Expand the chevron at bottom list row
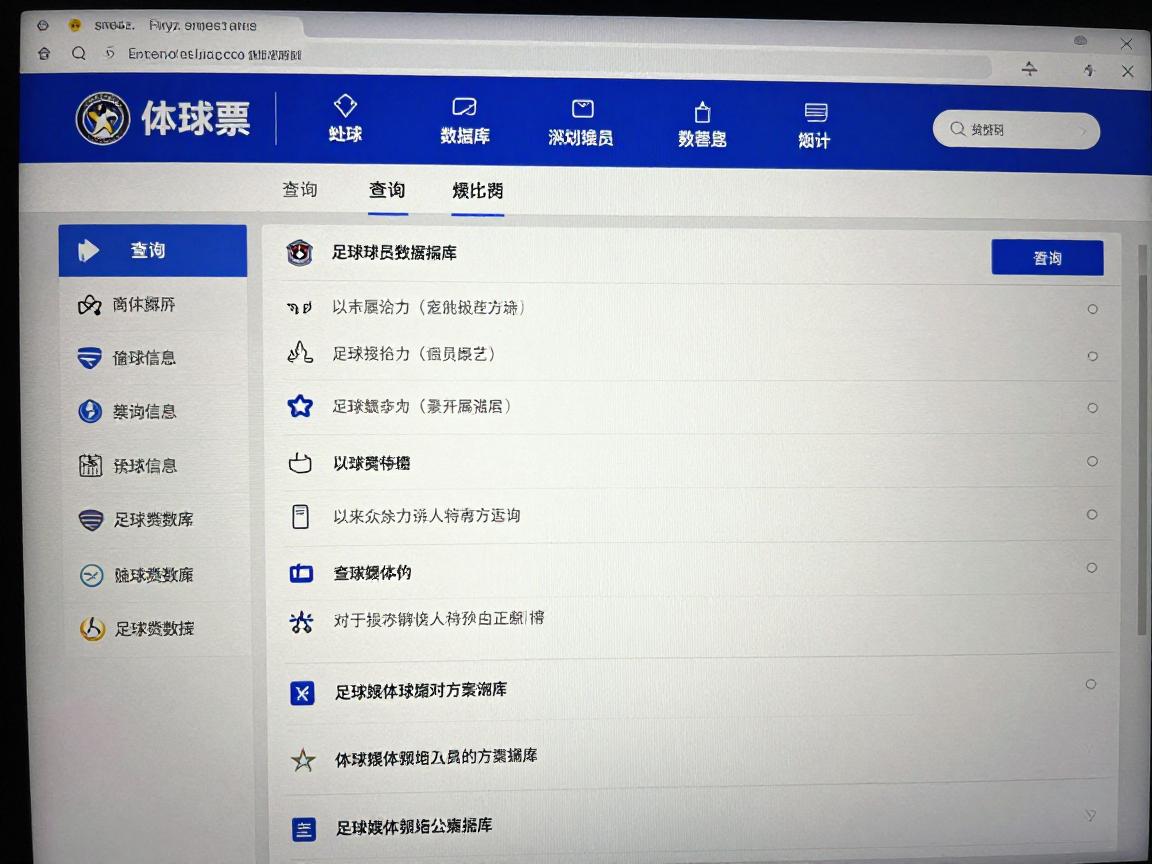Viewport: 1152px width, 864px height. click(x=1091, y=816)
